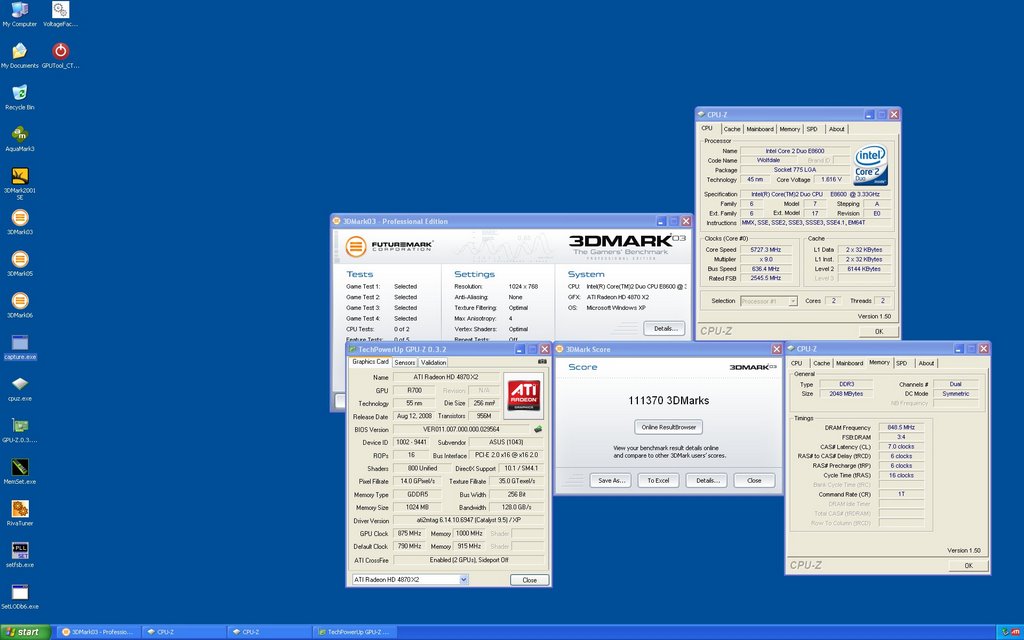
Task: Click Core Speed value 5727.3 MHz
Action: [766, 249]
